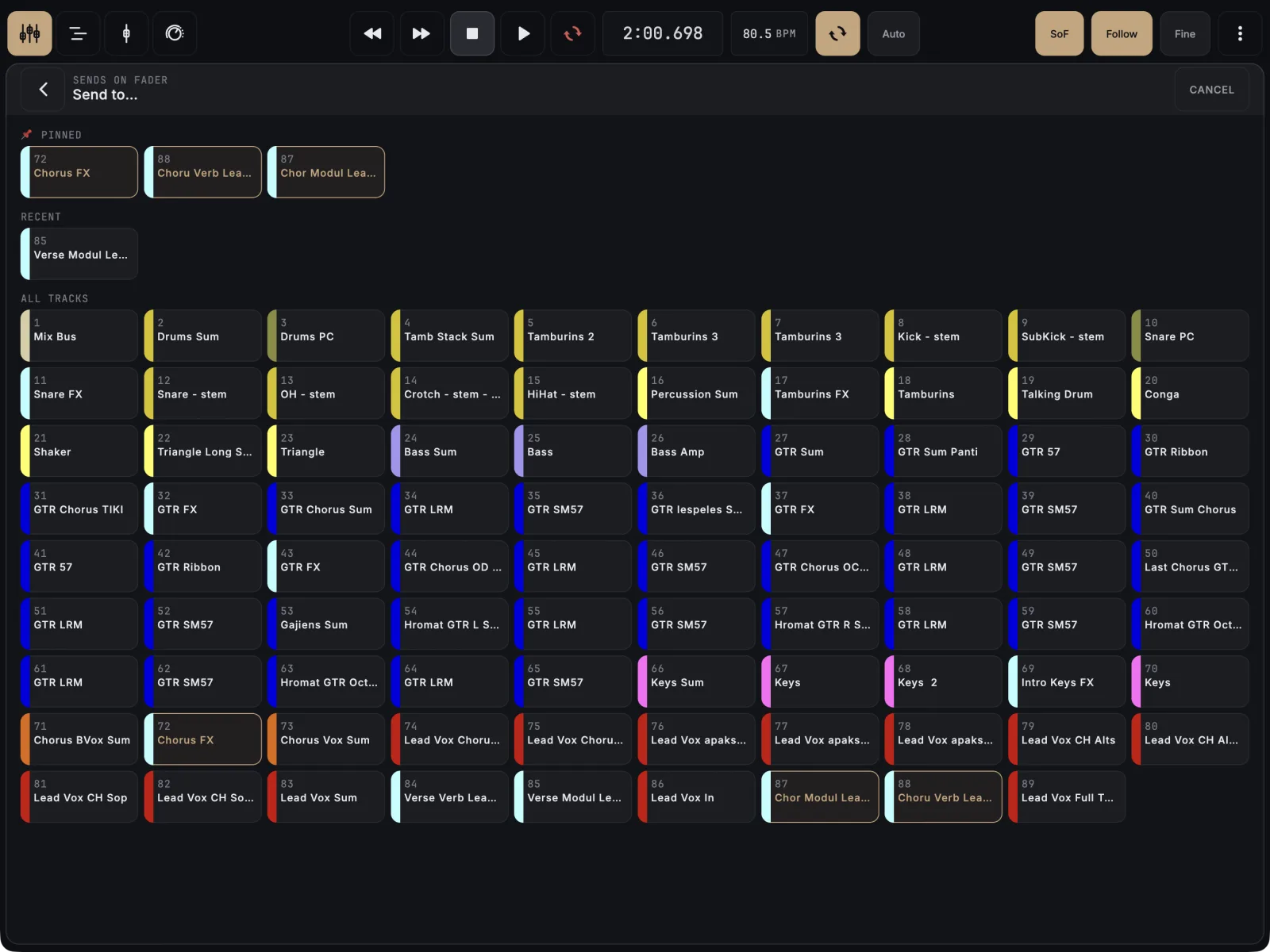Select track 31 GTR Chorus TIKI
The width and height of the screenshot is (1270, 952).
pyautogui.click(x=79, y=509)
